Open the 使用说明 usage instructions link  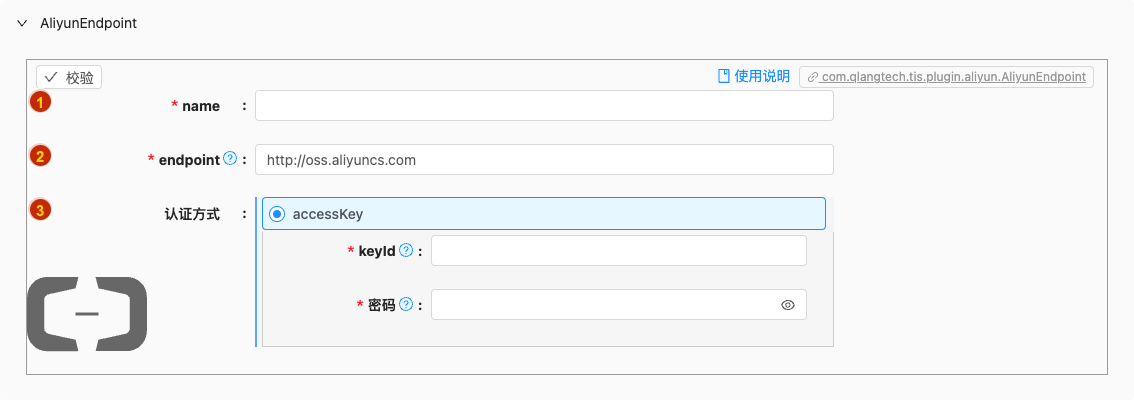coord(762,77)
